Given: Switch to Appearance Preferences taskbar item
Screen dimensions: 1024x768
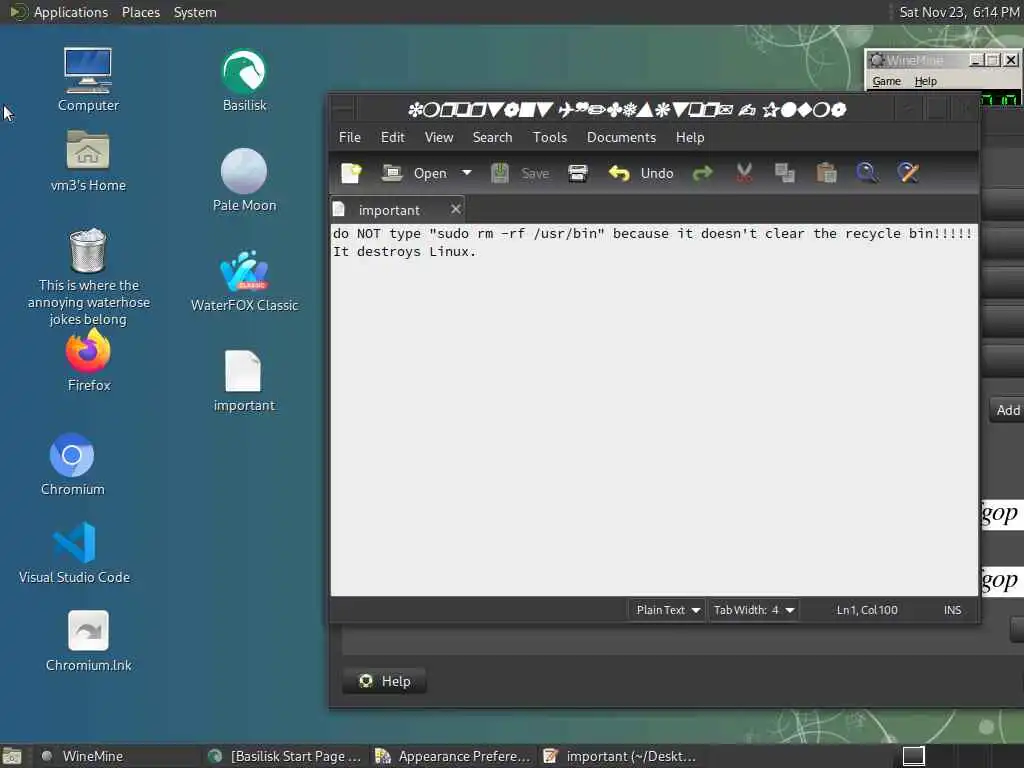Looking at the screenshot, I should [x=454, y=756].
